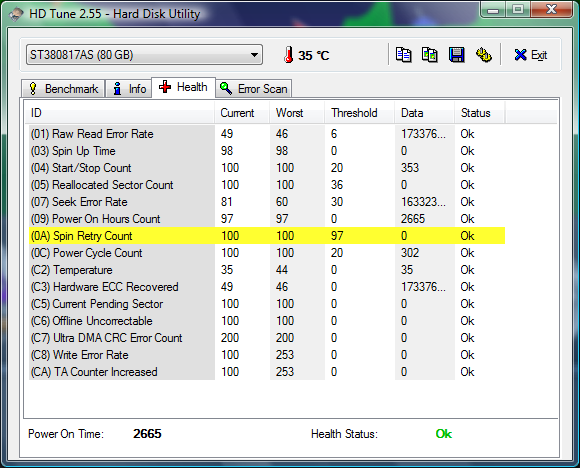Click the thermometer temperature icon
The image size is (580, 468).
point(289,55)
